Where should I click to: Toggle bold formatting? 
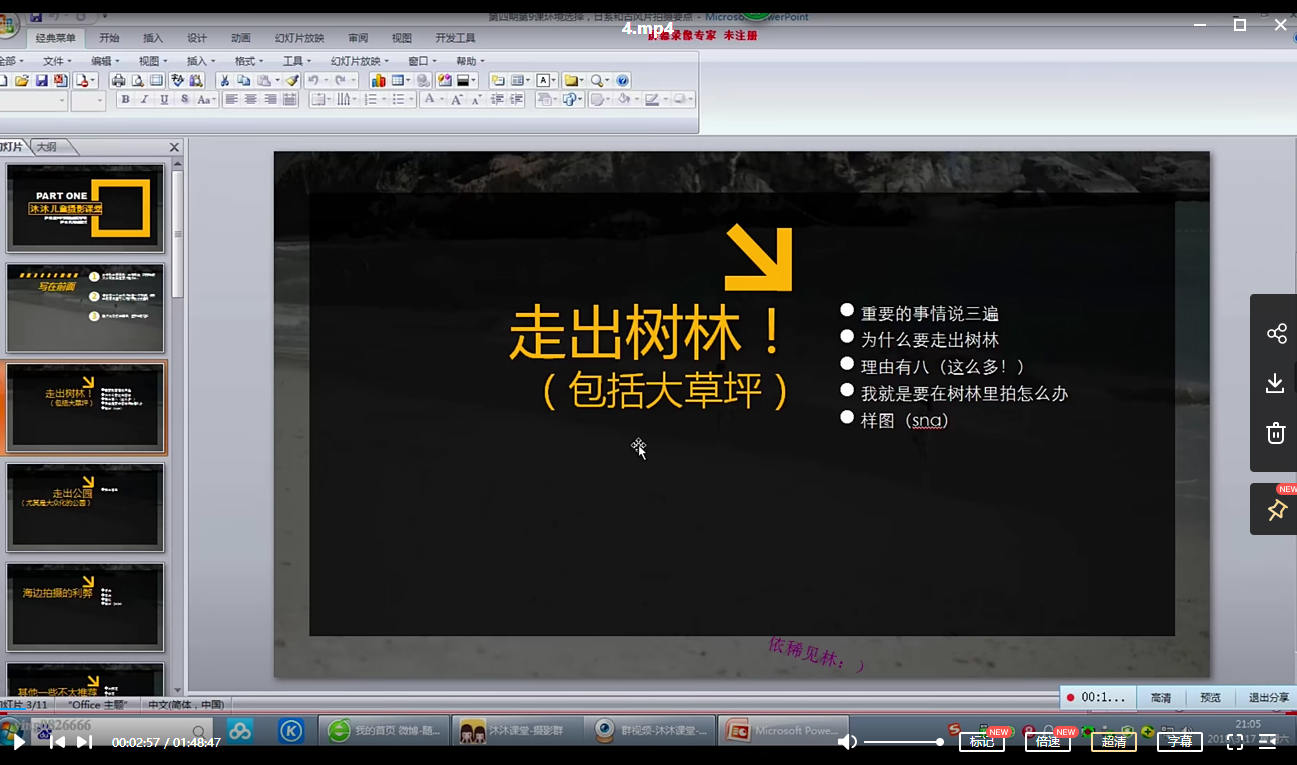coord(126,98)
